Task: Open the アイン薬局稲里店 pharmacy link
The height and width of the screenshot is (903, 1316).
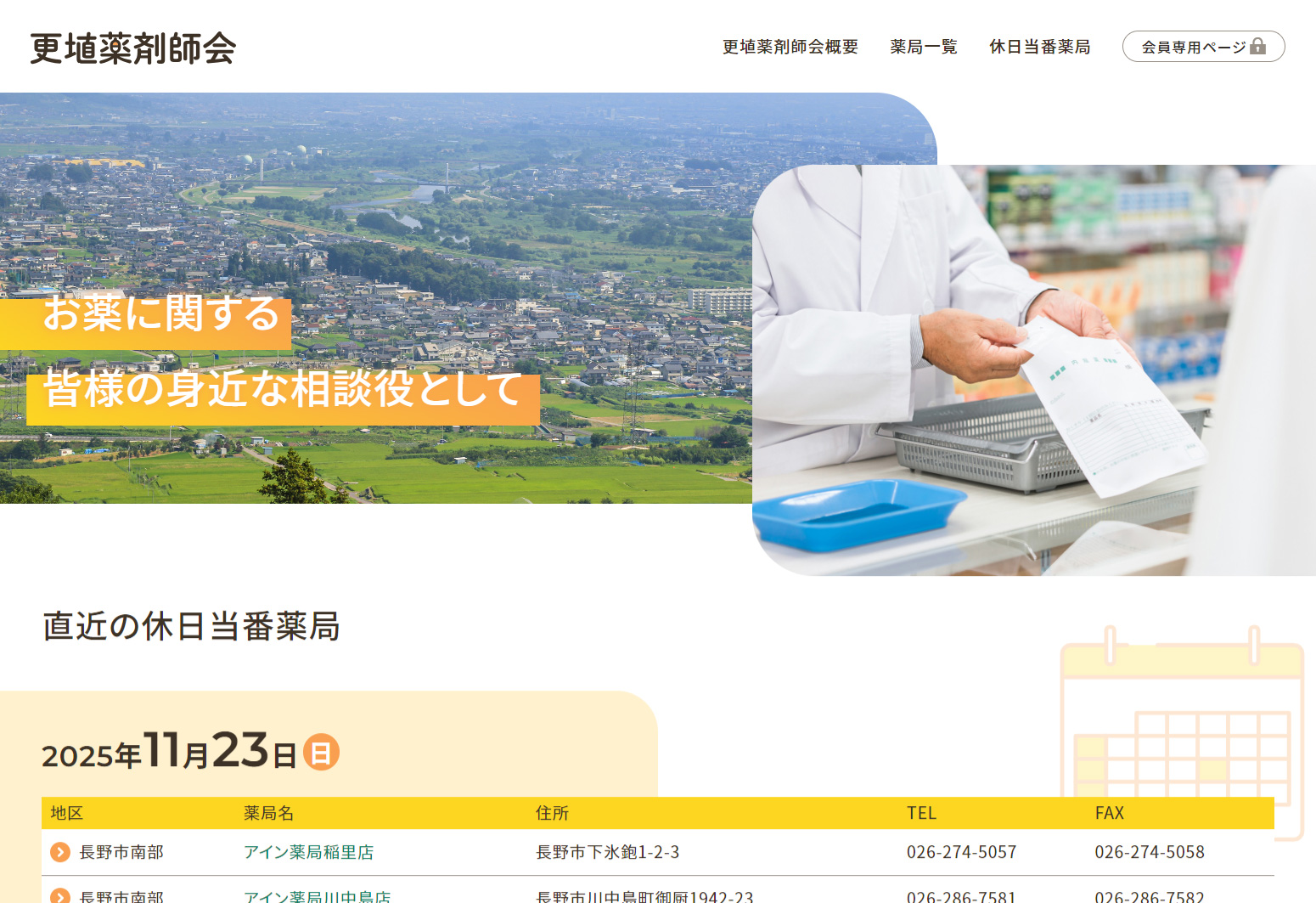Action: [x=308, y=852]
